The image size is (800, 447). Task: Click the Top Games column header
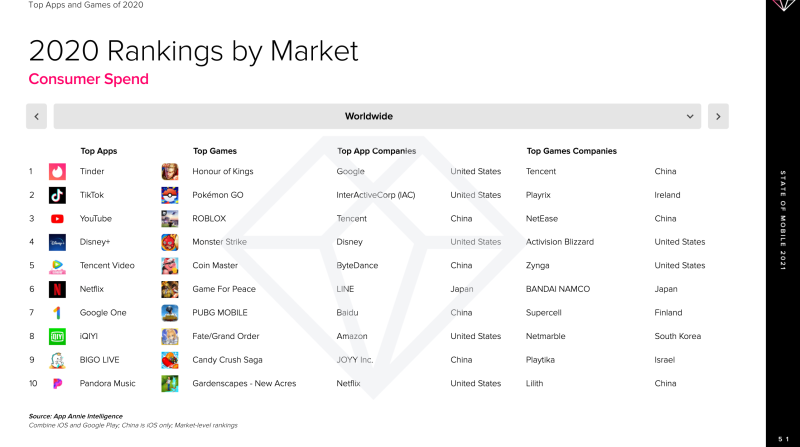pos(215,151)
